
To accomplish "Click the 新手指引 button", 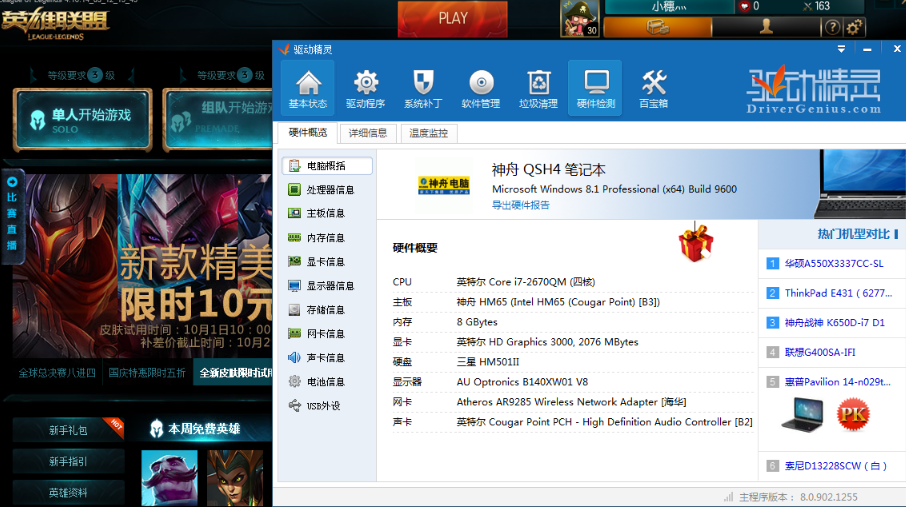I will (68, 461).
